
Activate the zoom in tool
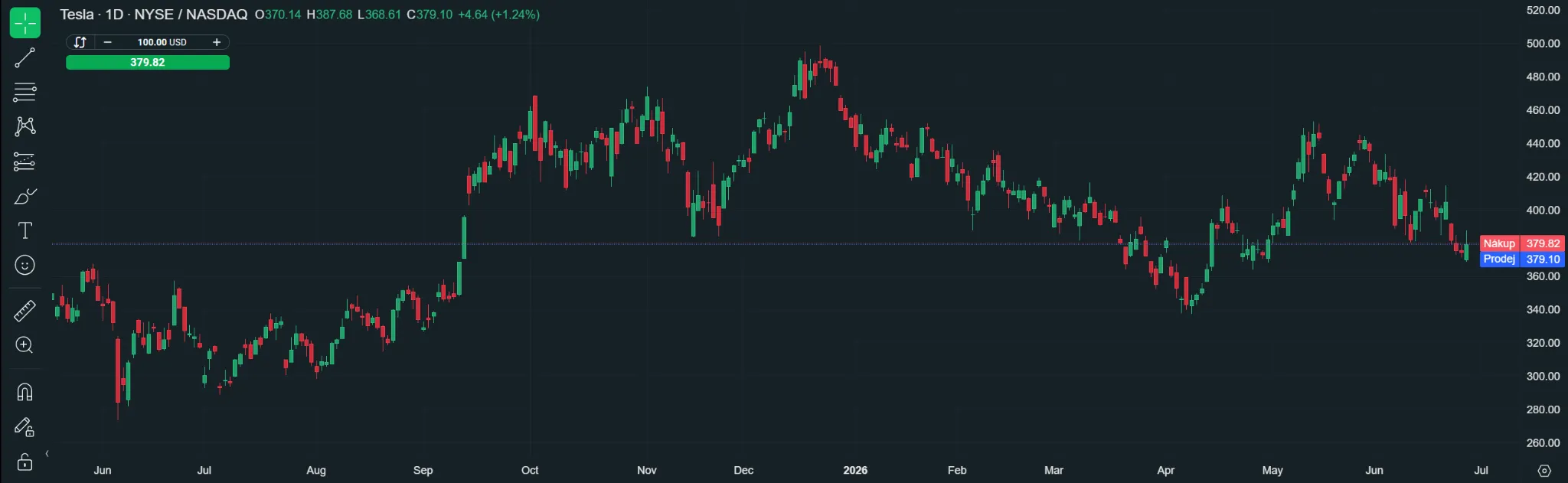click(25, 345)
